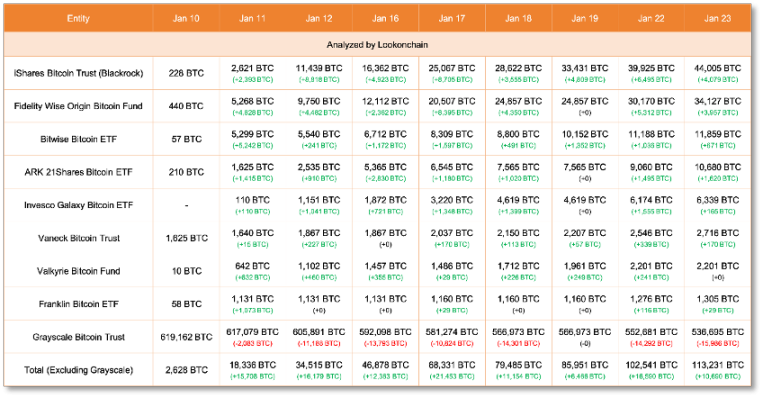Select the Fidelity Wise Origin Bitcoin Fund label
Viewport: 763px width, 398px height.
coord(78,106)
